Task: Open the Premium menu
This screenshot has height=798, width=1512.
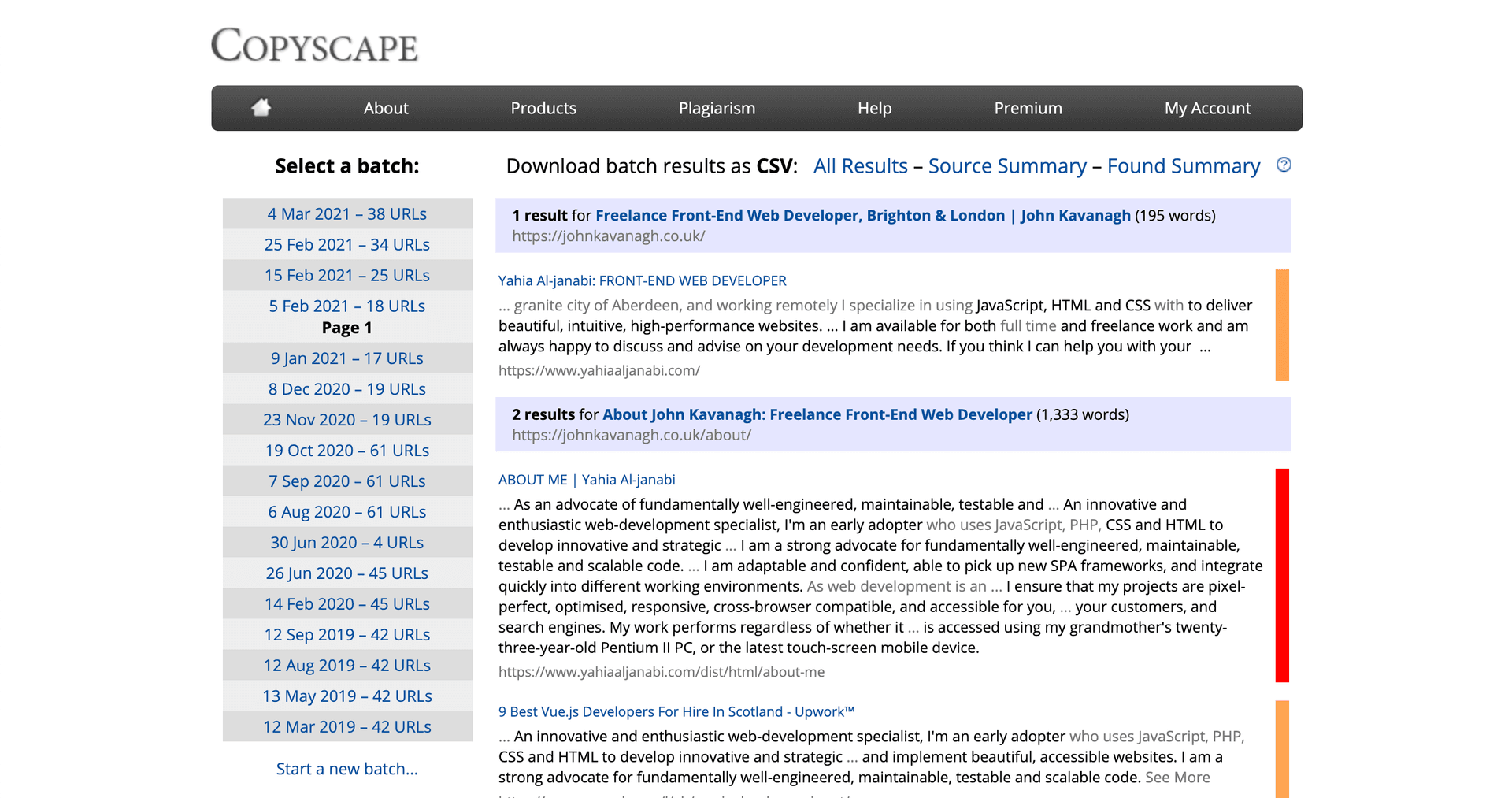Action: click(x=1028, y=108)
